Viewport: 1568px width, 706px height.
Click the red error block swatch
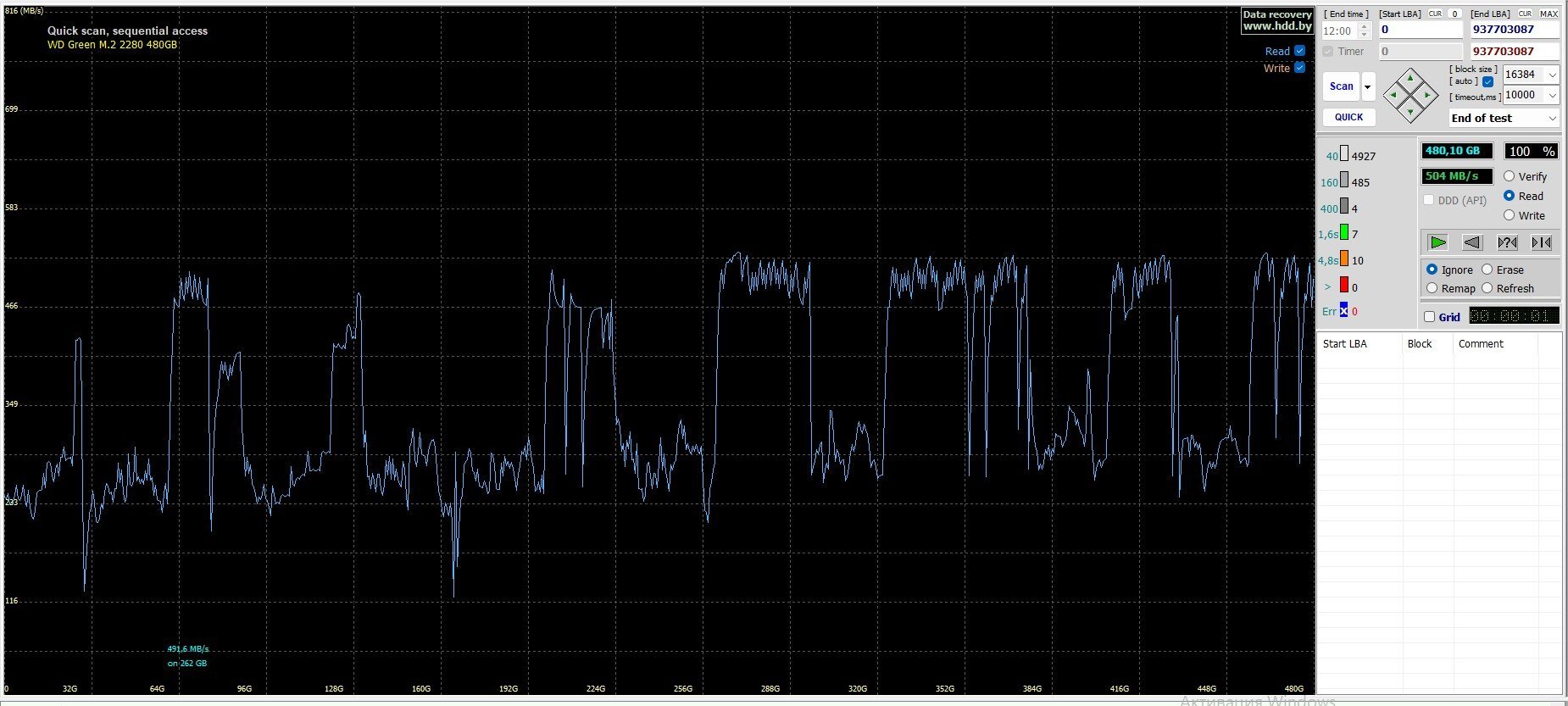1343,286
